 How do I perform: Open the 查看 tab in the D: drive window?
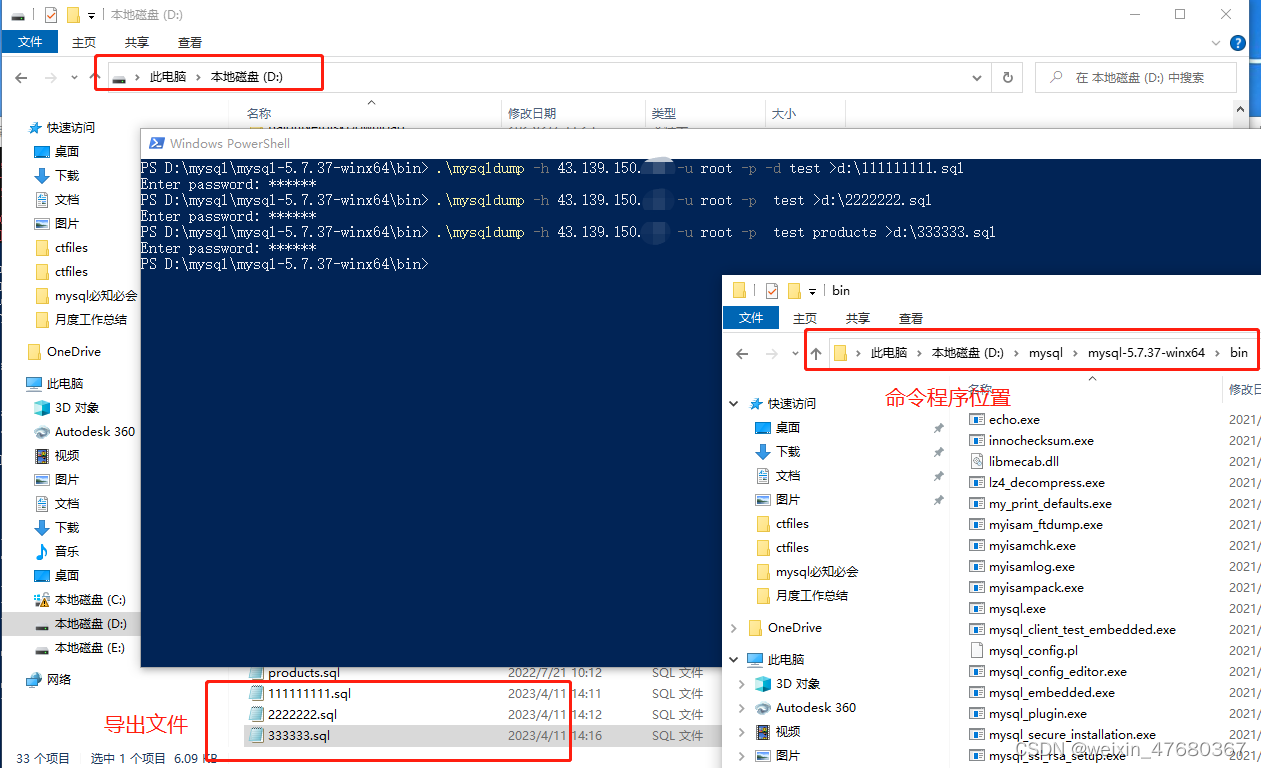190,42
